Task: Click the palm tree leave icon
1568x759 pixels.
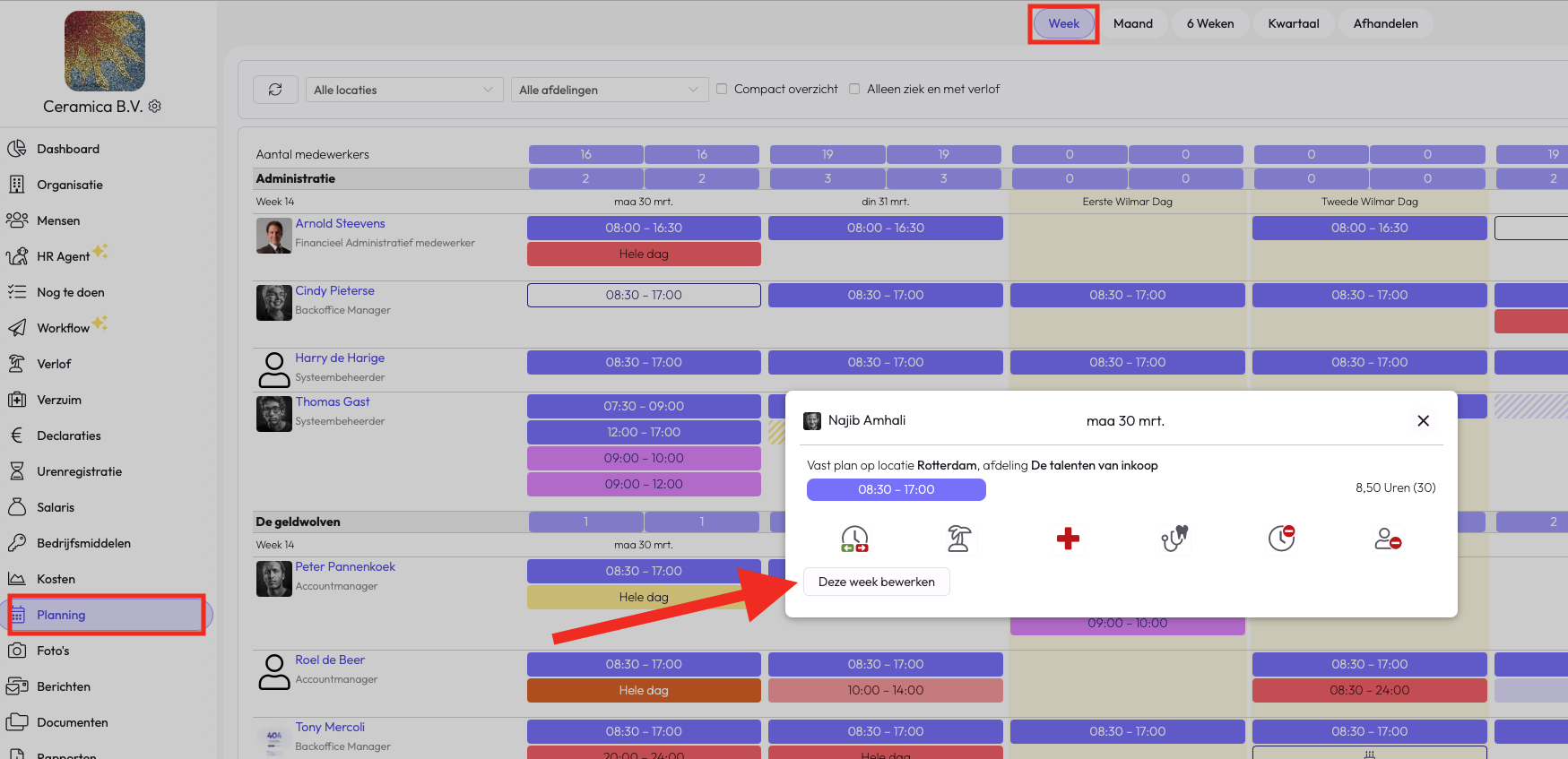Action: 959,539
